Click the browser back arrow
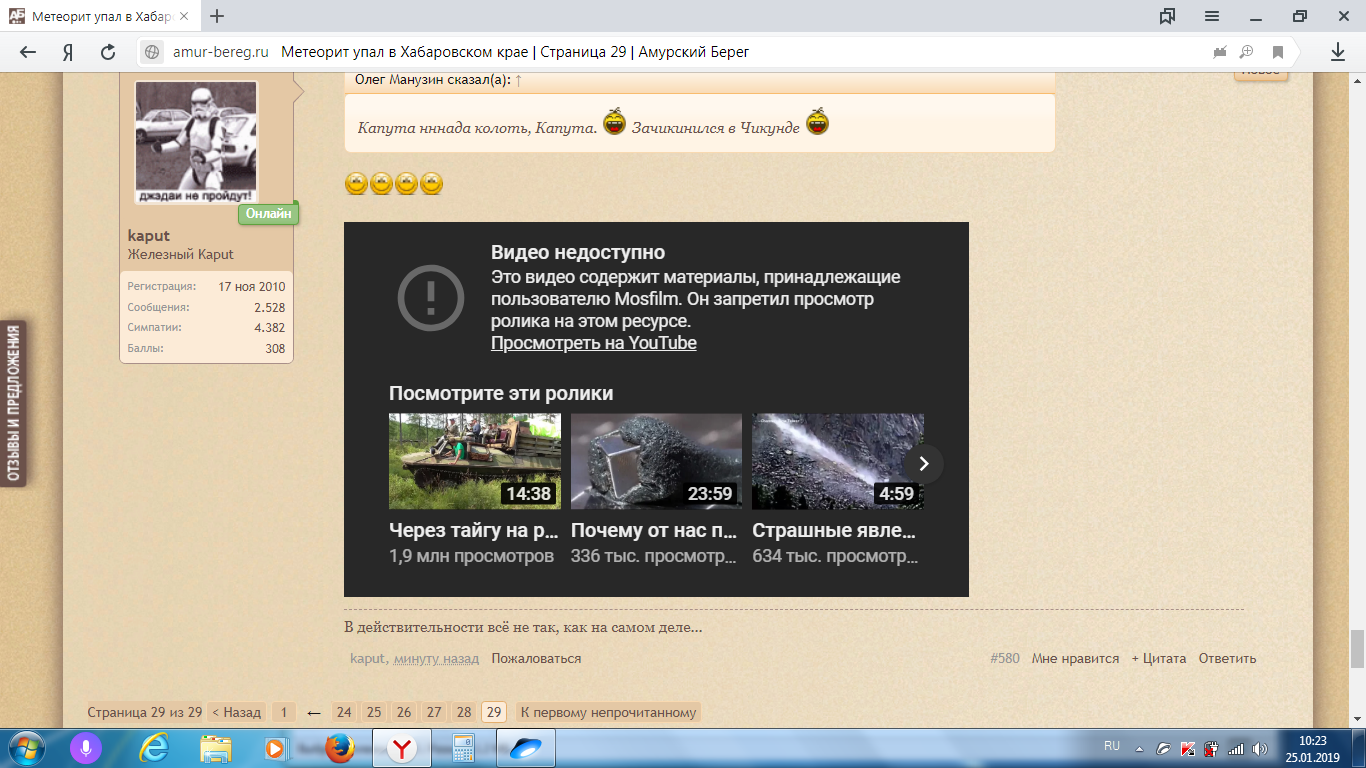 coord(28,52)
